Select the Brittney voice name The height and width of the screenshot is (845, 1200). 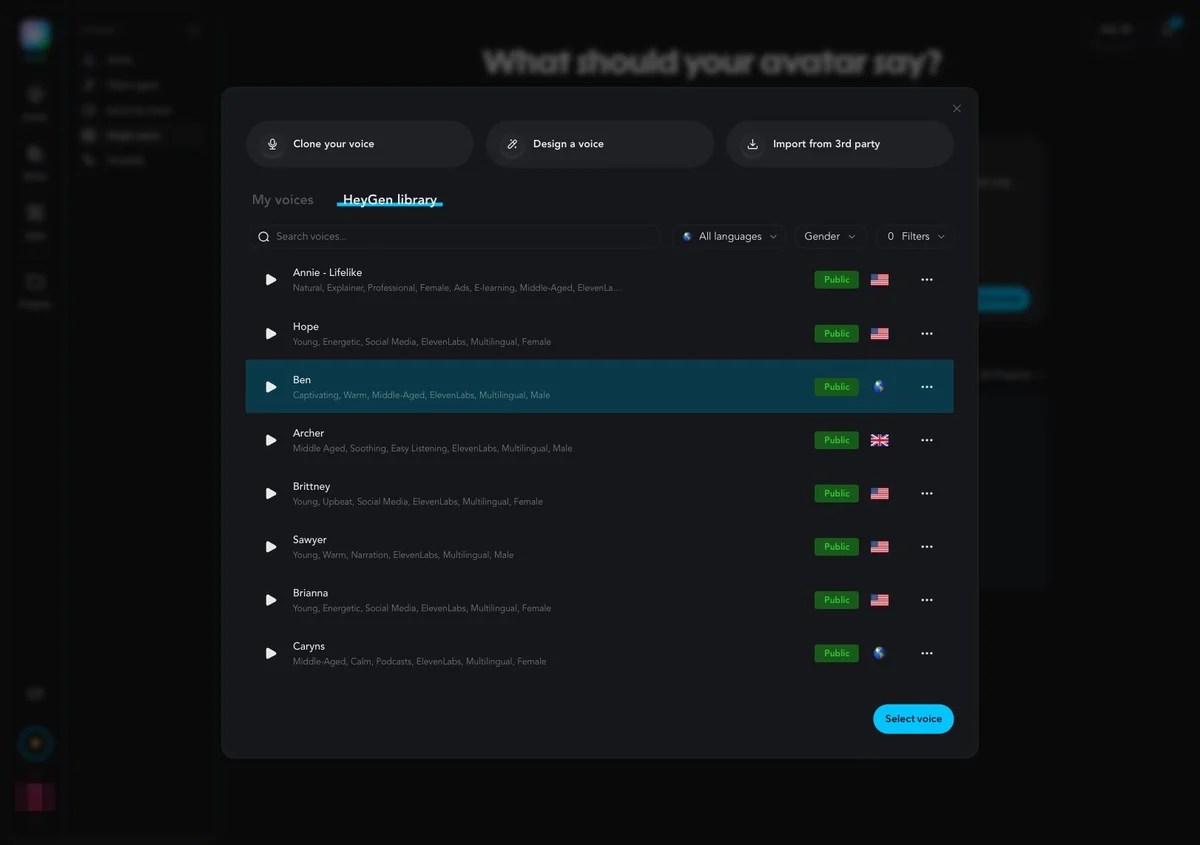[x=312, y=487]
